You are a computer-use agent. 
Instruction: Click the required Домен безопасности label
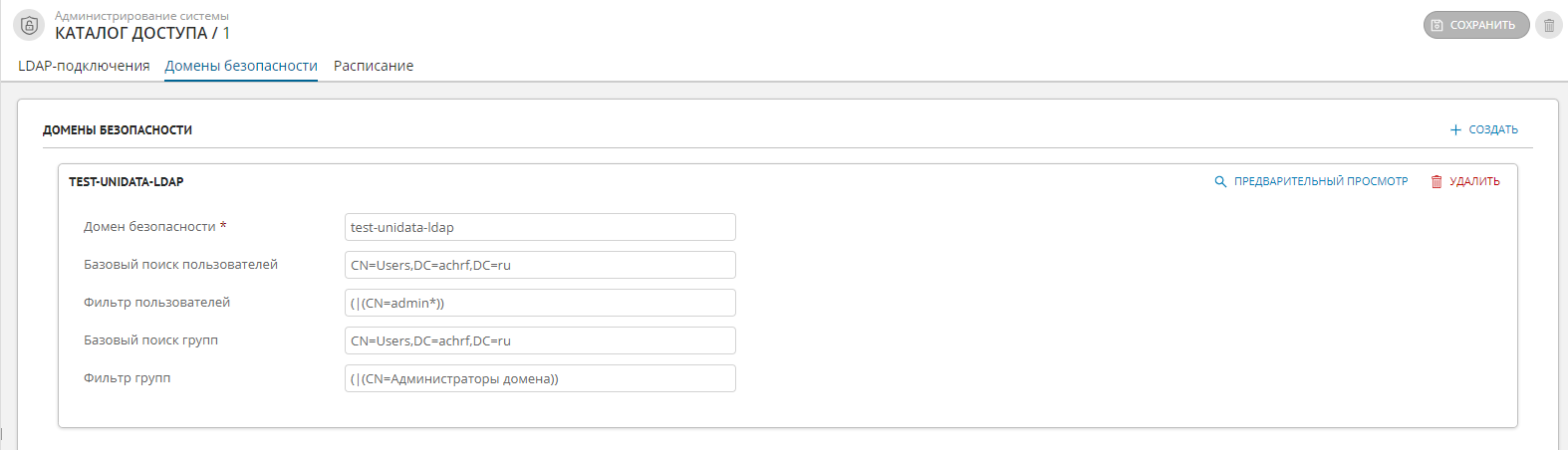[x=150, y=227]
